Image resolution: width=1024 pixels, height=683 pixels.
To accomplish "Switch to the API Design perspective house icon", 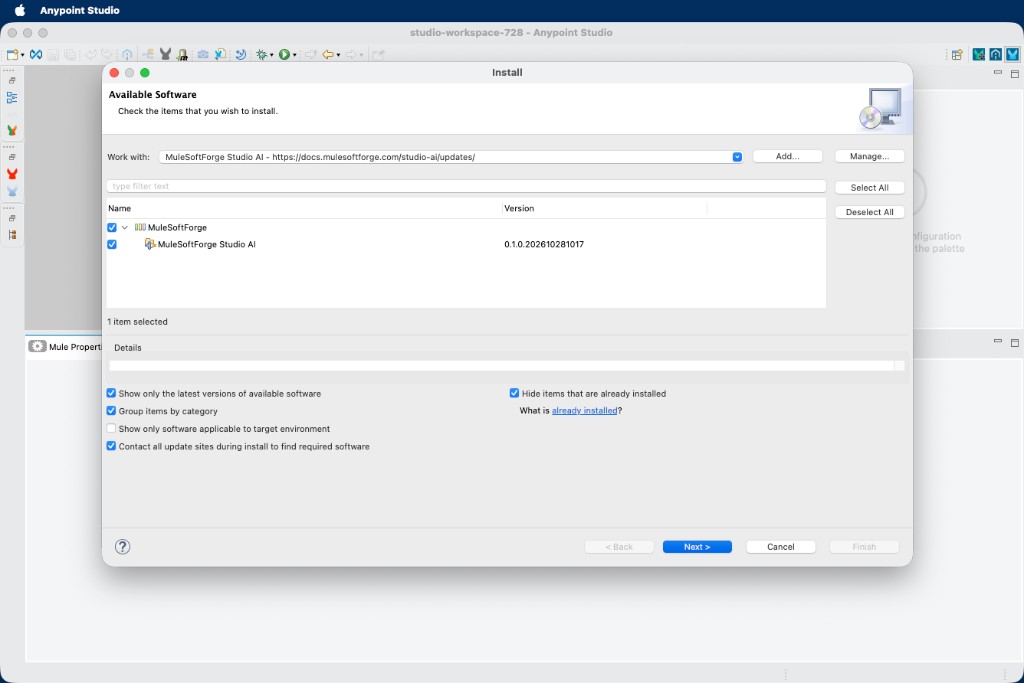I will pyautogui.click(x=995, y=55).
